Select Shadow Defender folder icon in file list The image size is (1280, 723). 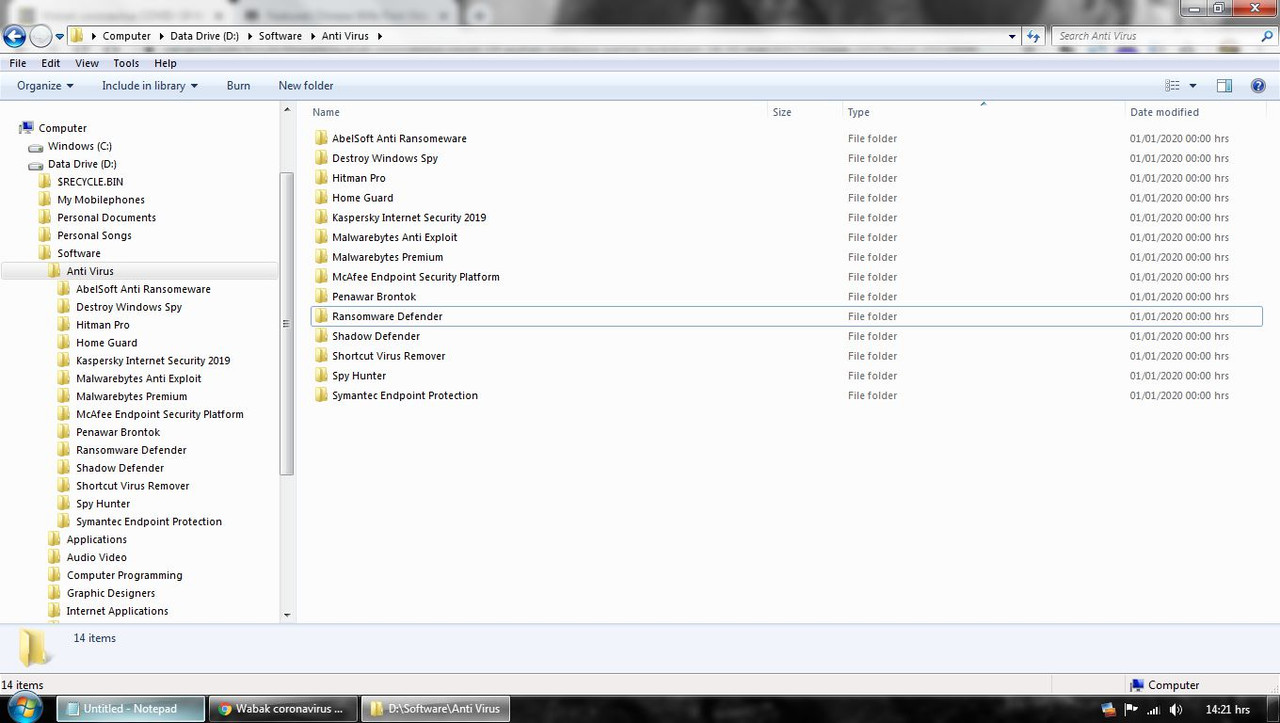coord(321,336)
